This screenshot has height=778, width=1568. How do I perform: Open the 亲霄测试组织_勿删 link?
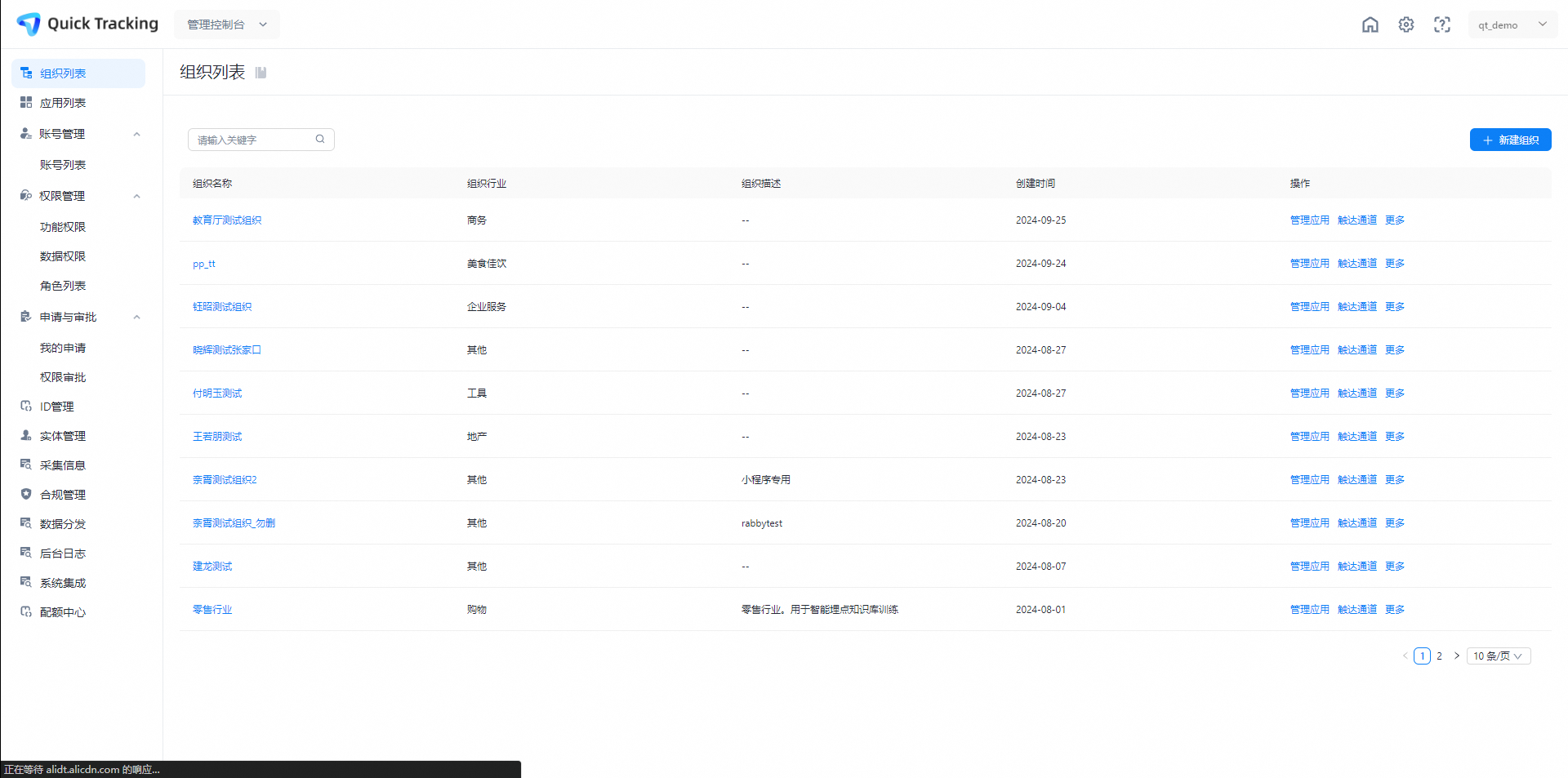click(234, 523)
